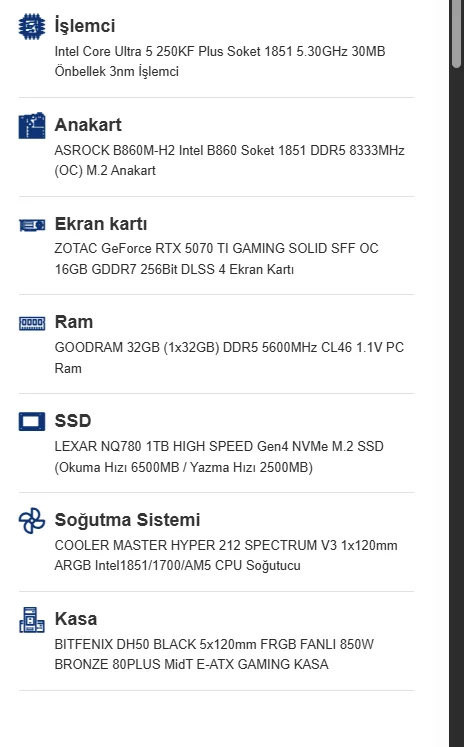Click the vertical scrollbar thumb
This screenshot has width=464, height=747.
(456, 34)
